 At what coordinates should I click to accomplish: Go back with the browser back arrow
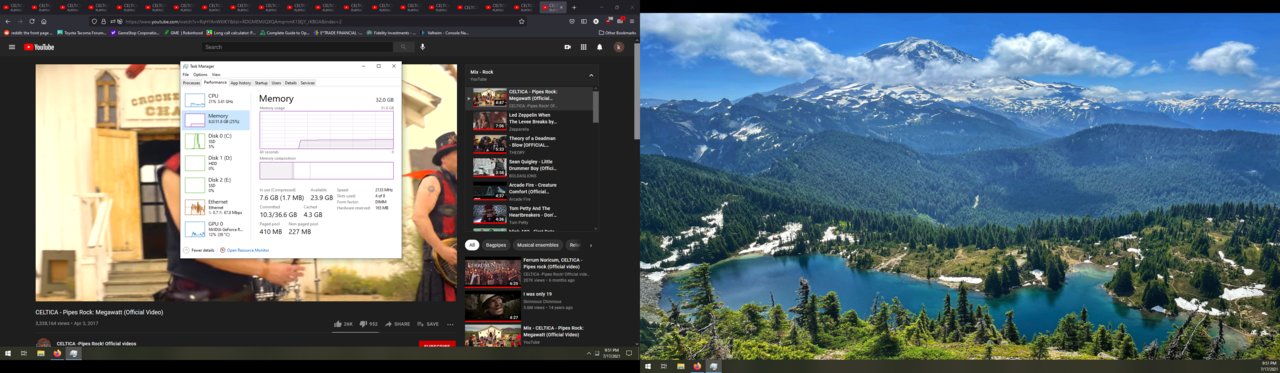click(x=8, y=21)
